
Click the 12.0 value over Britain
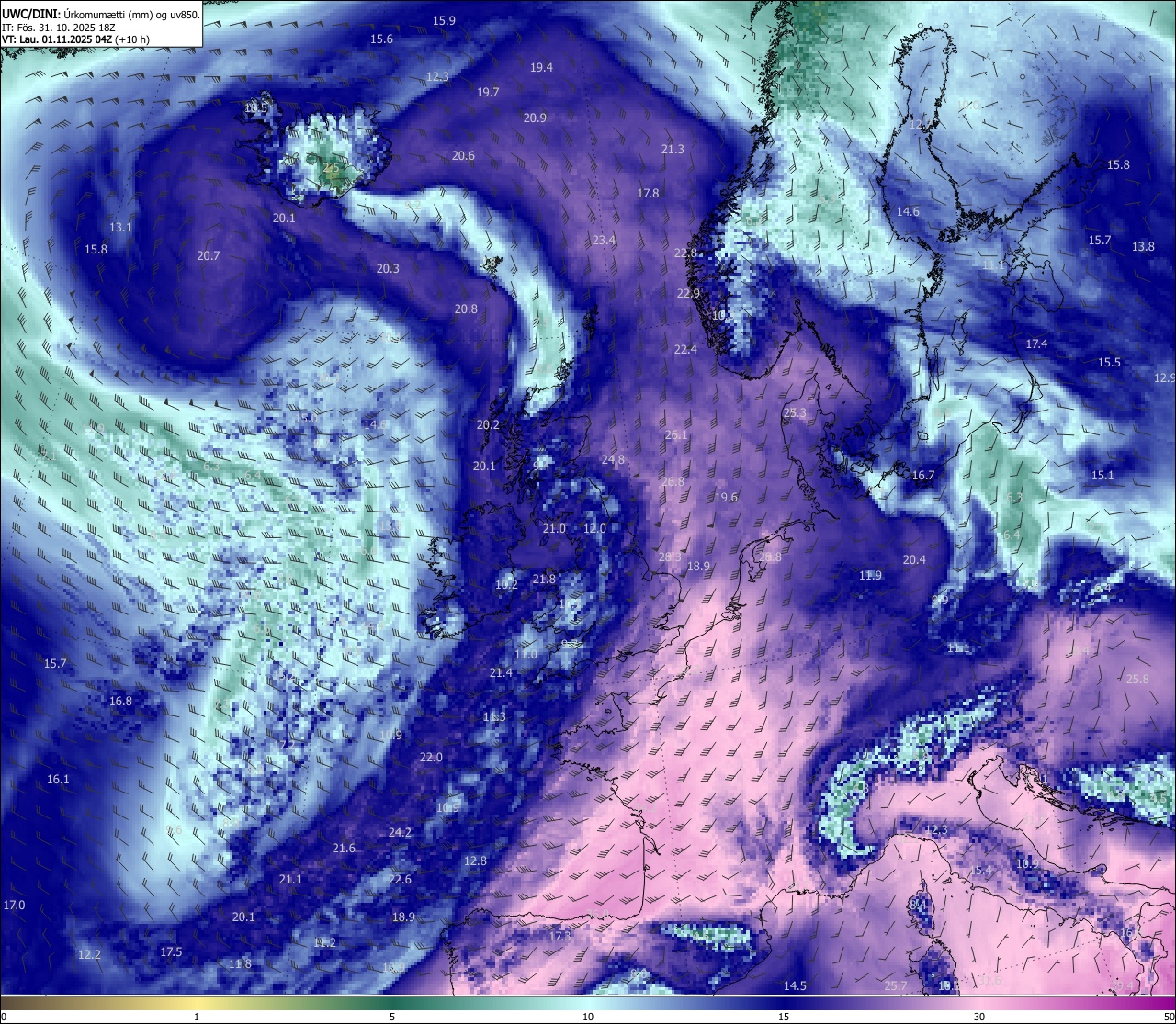click(595, 528)
